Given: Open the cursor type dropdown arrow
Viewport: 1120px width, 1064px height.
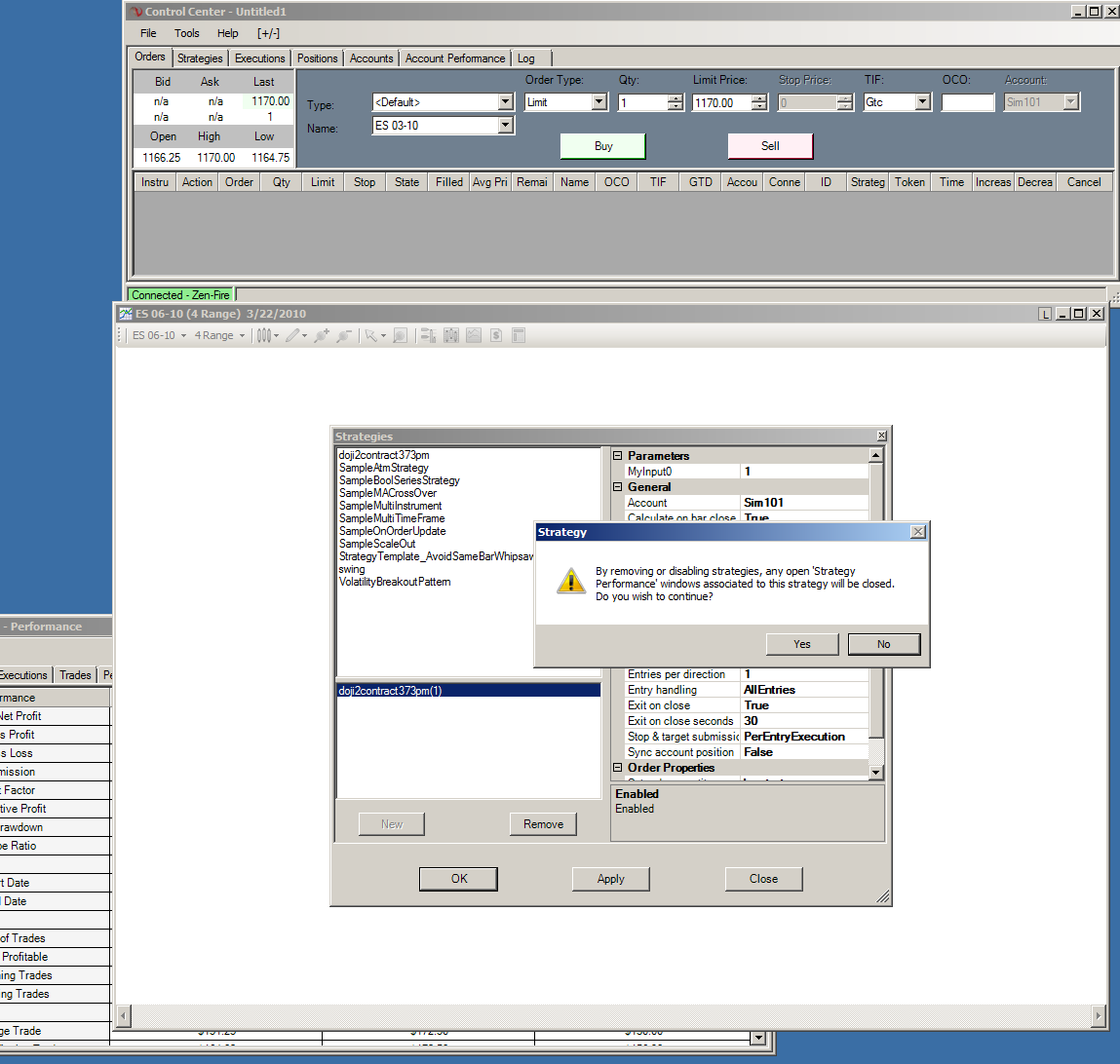Looking at the screenshot, I should (x=384, y=335).
